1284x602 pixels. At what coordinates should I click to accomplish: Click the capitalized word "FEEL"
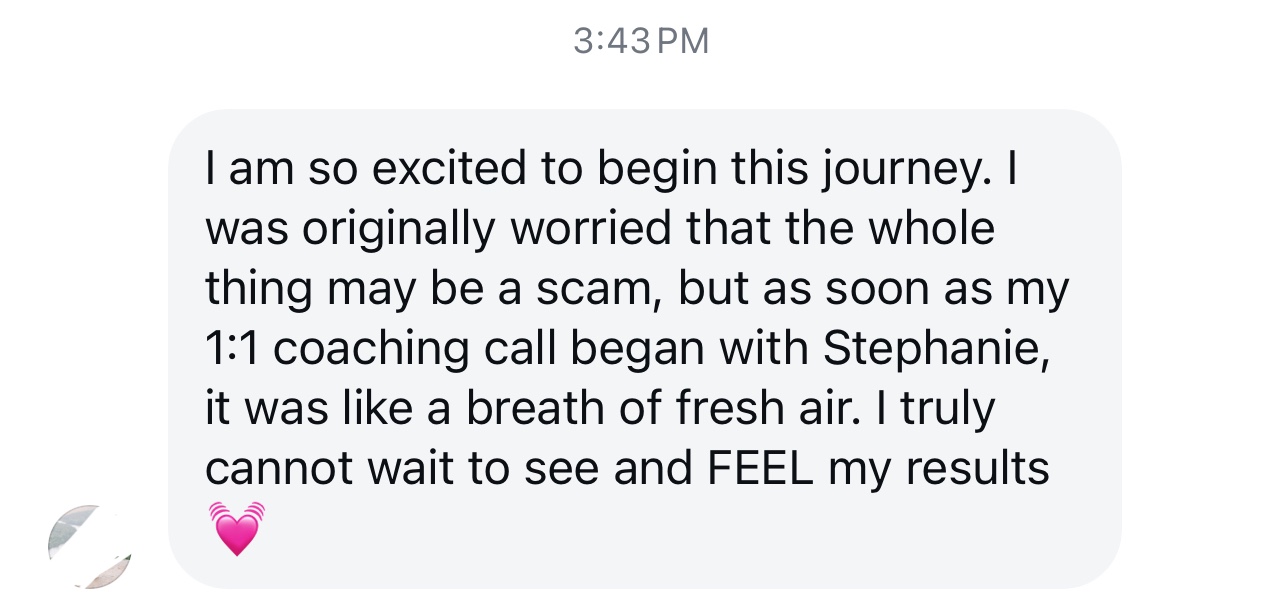761,468
